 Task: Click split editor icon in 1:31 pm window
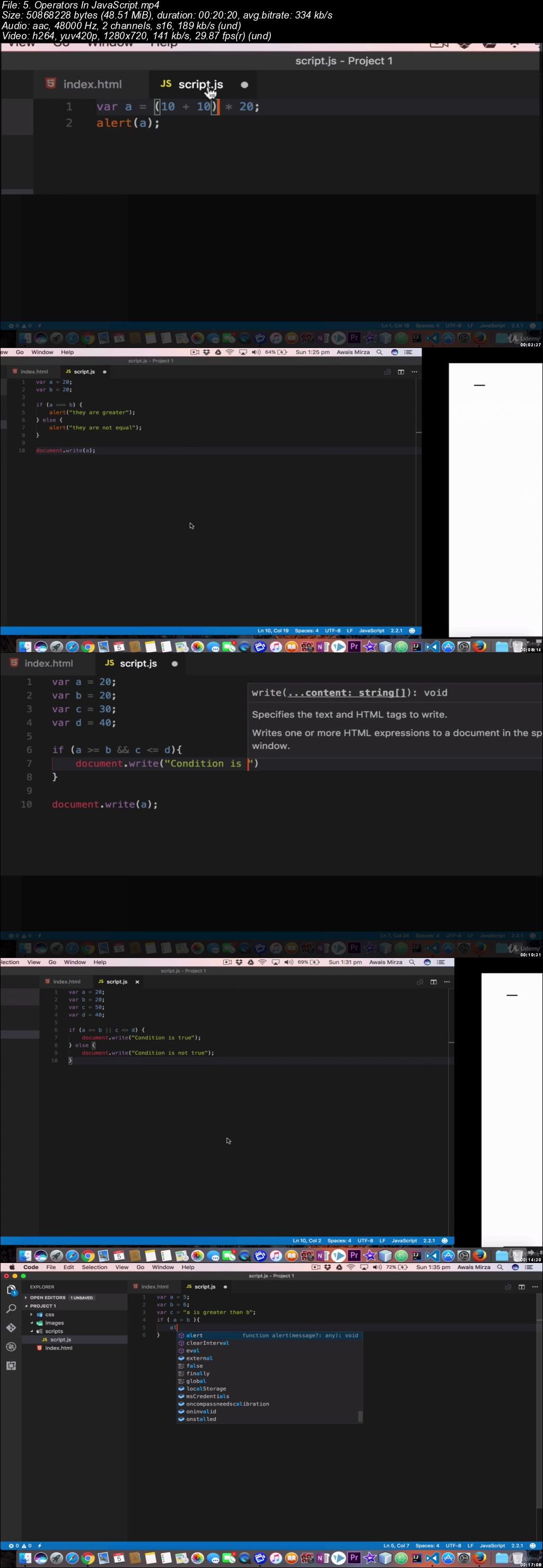(433, 982)
